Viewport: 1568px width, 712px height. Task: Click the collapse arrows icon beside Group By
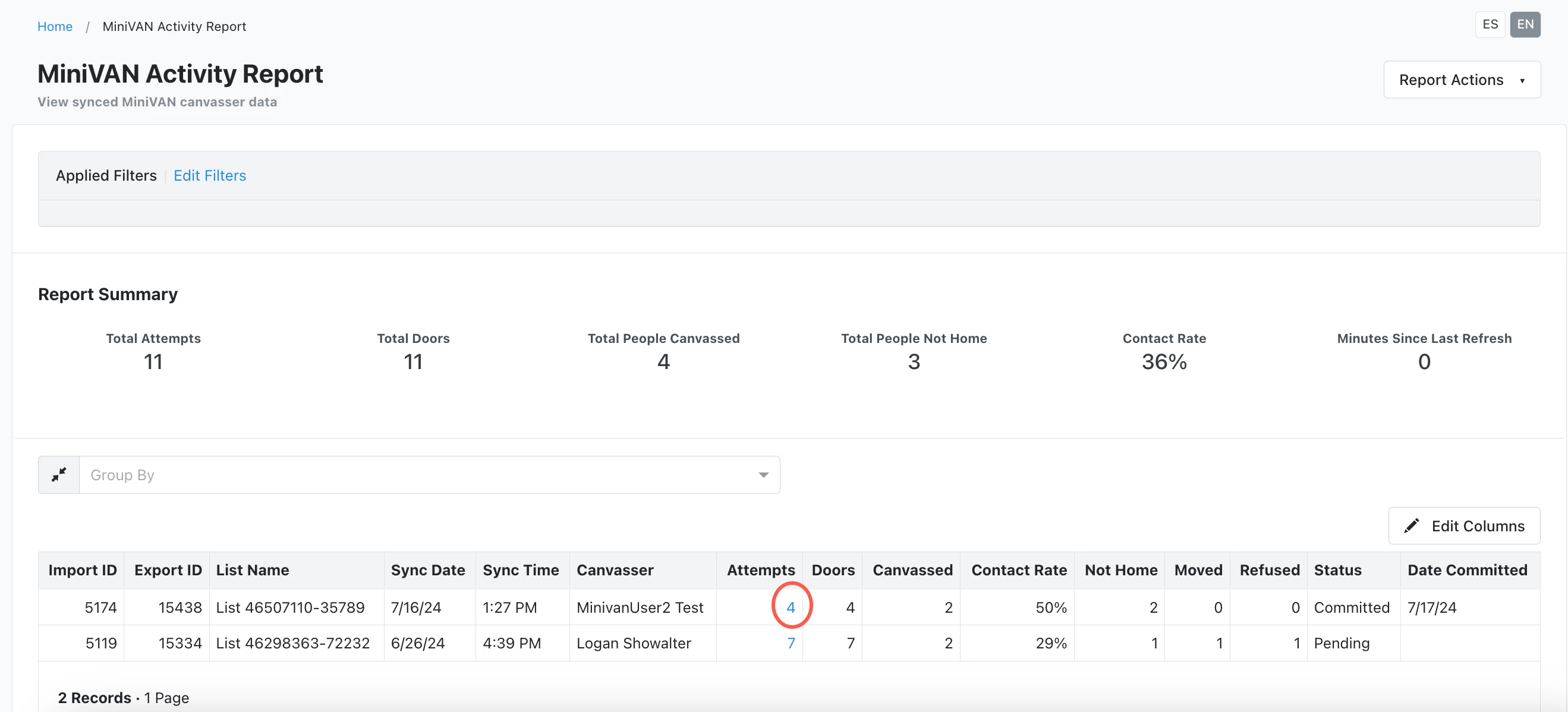pos(58,475)
